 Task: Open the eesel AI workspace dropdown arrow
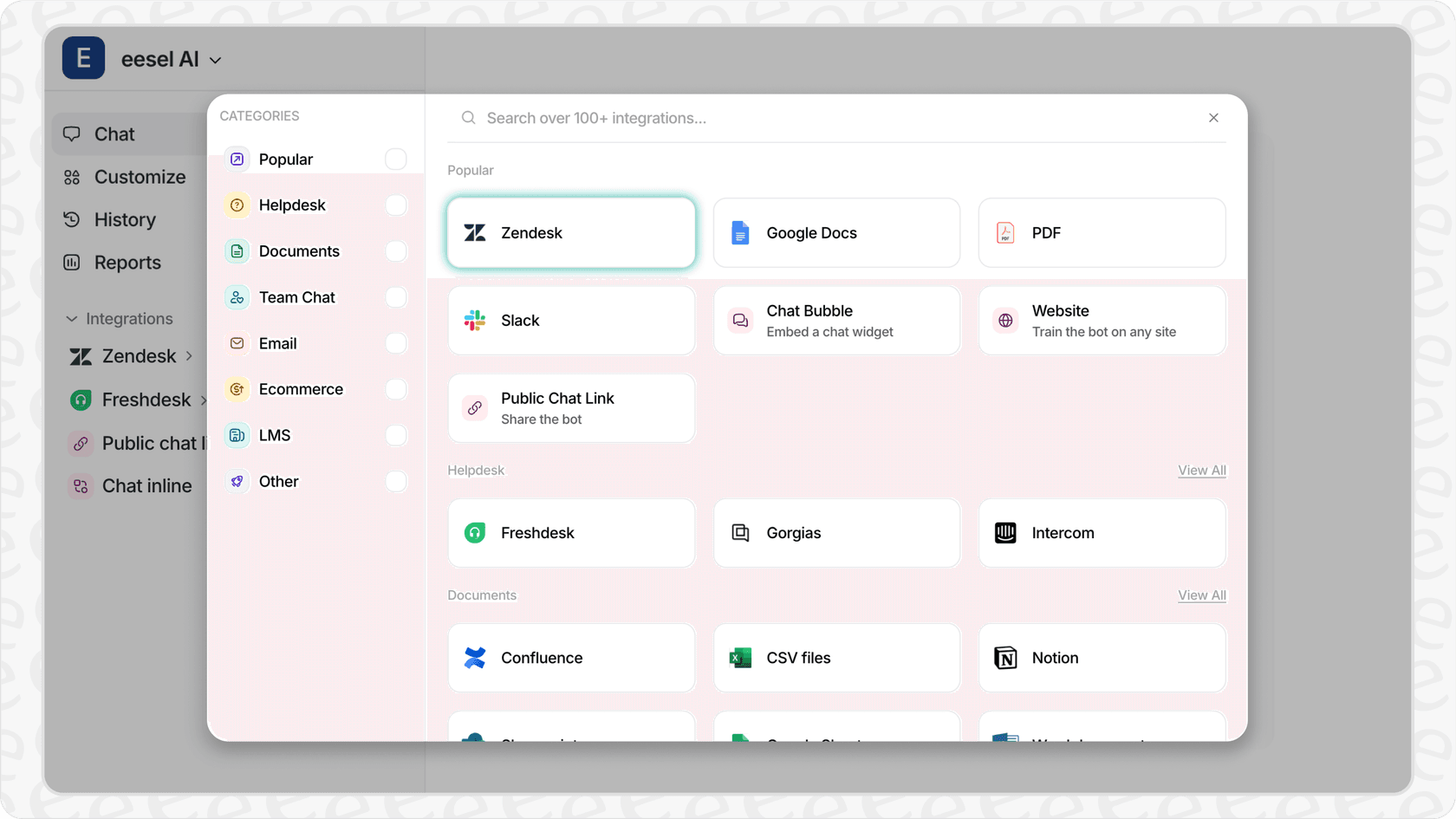point(216,61)
